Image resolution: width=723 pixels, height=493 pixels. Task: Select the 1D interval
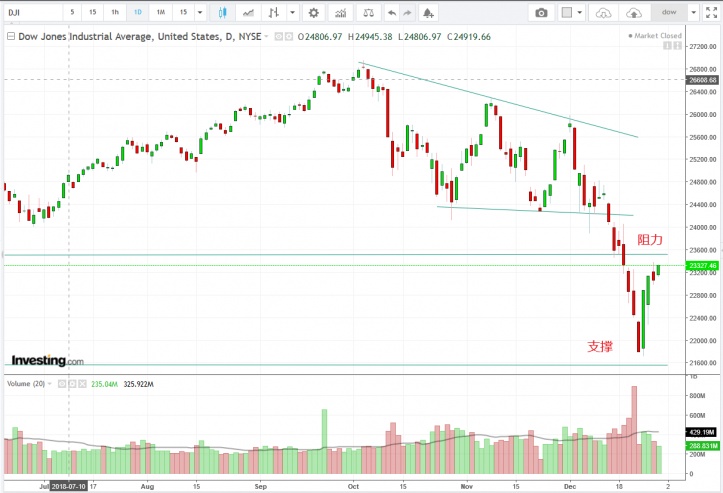pyautogui.click(x=137, y=12)
